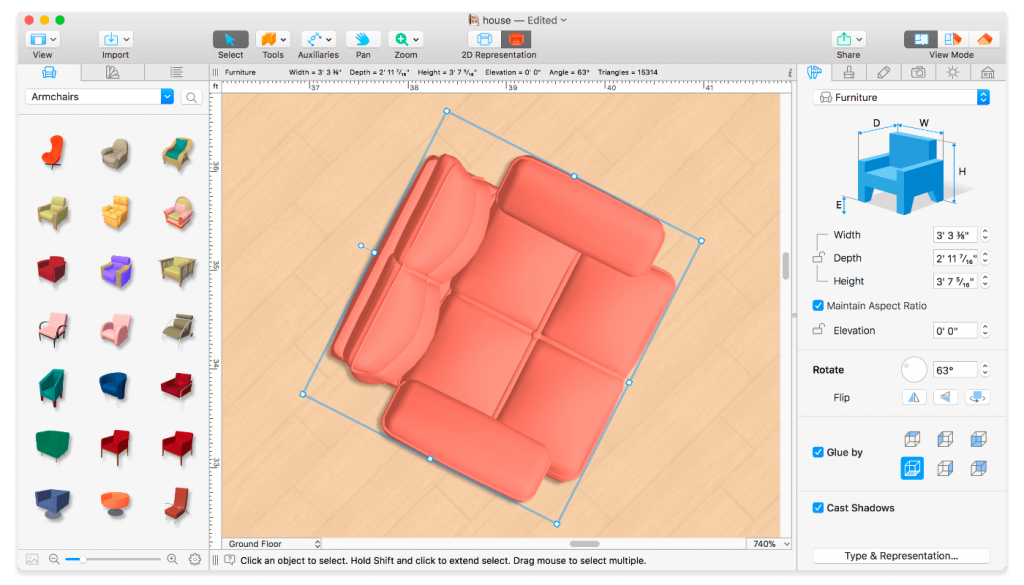
Task: Disable the Cast Shadows checkbox
Action: 818,508
